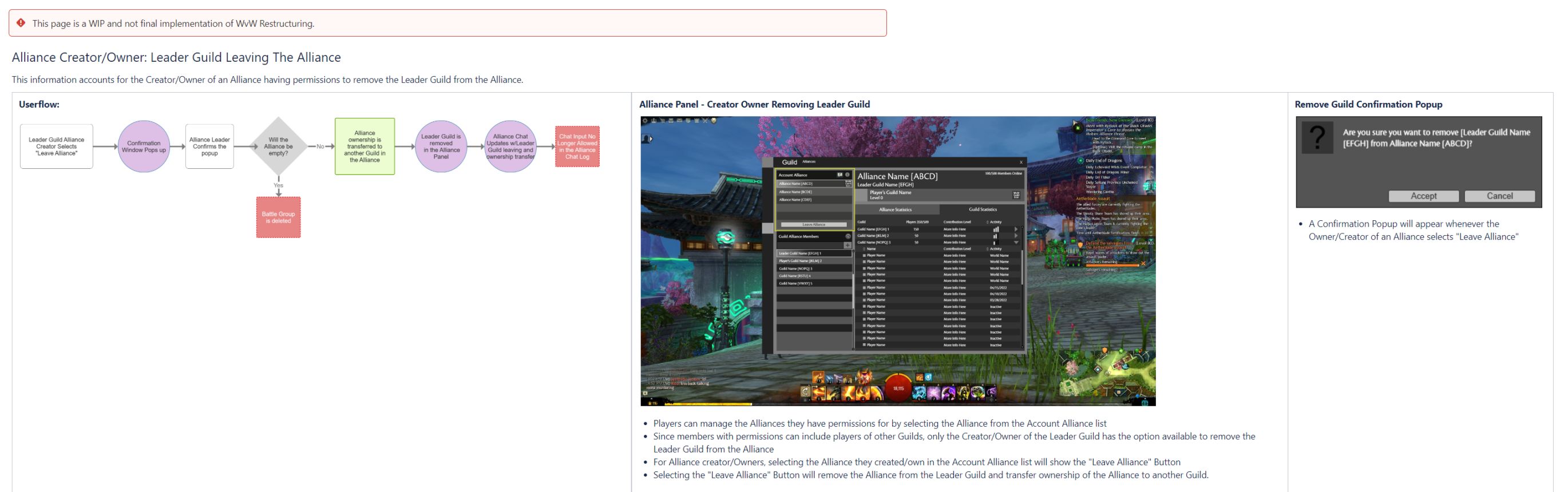Click the player list scrollbar in the Guild panel
The image size is (1568, 492).
click(1023, 268)
